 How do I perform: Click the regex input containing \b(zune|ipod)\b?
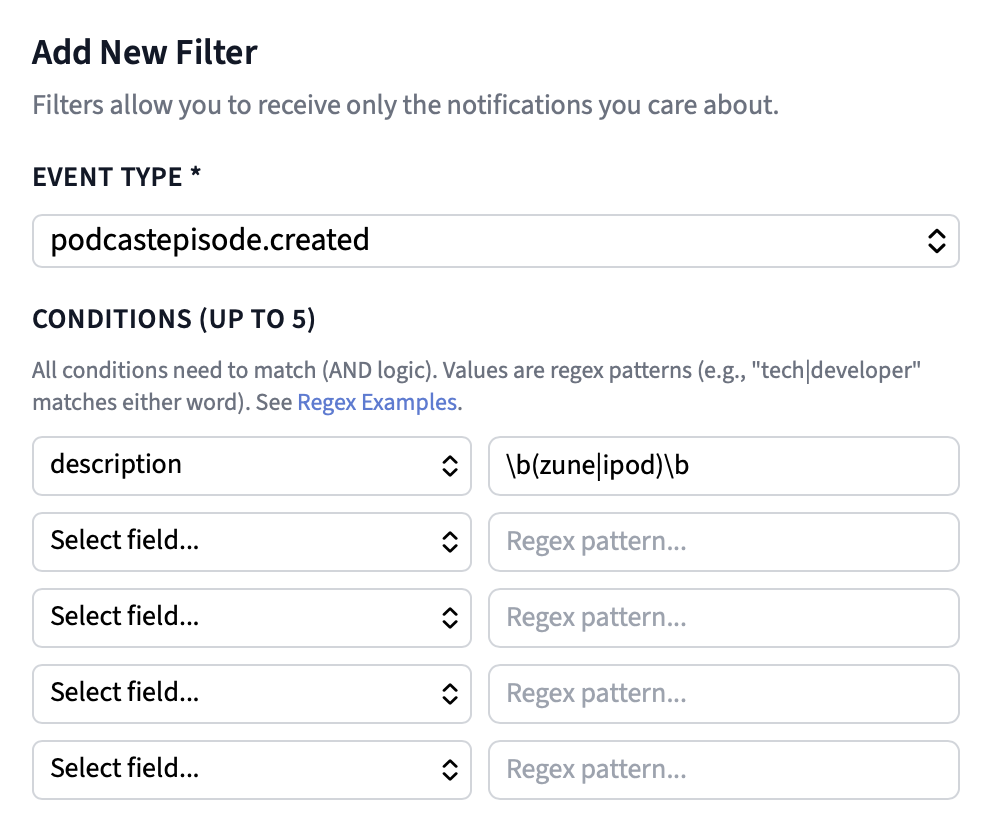723,465
